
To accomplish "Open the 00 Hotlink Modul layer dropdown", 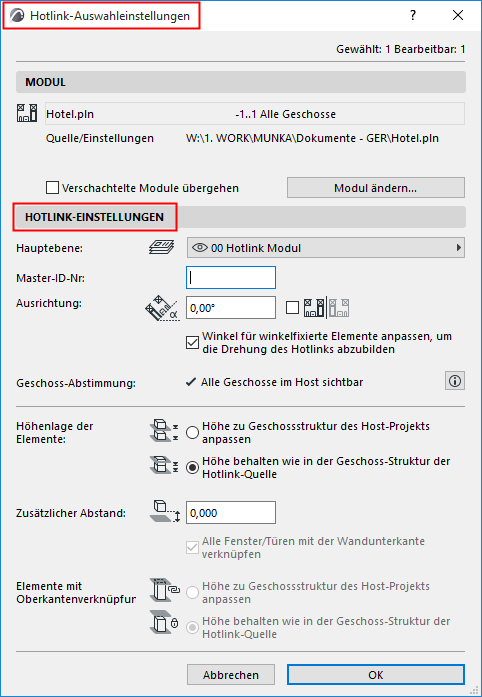I will [x=326, y=248].
